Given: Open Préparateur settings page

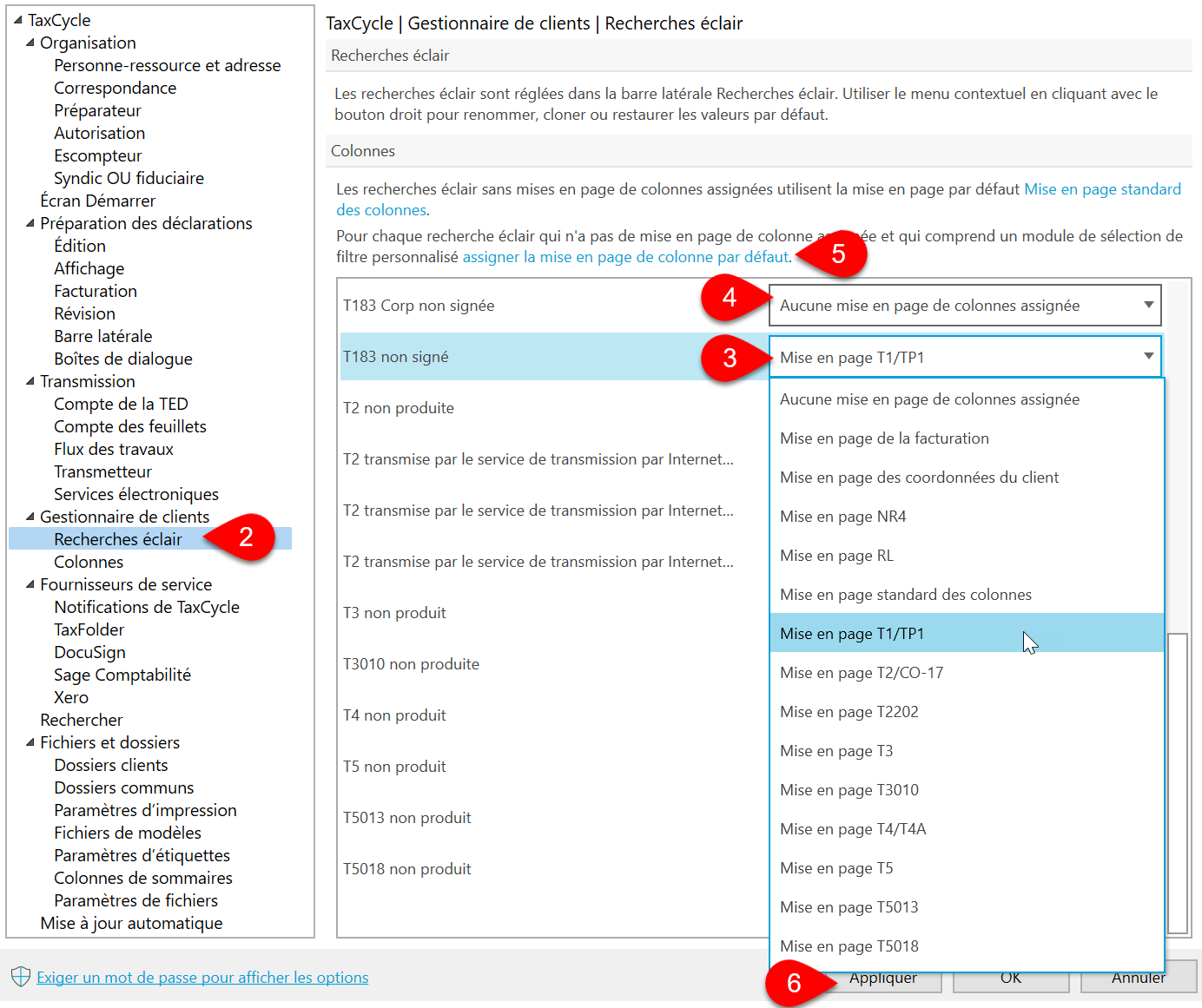Looking at the screenshot, I should pyautogui.click(x=97, y=110).
